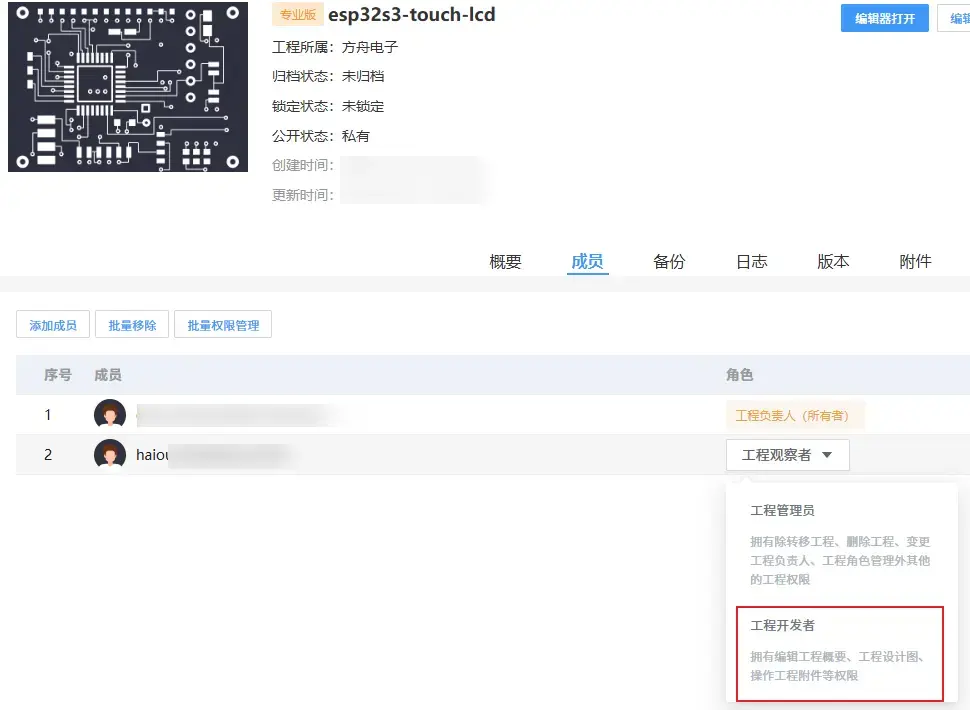
Task: Click the dropdown arrow beside 工程观察者
Action: [827, 455]
